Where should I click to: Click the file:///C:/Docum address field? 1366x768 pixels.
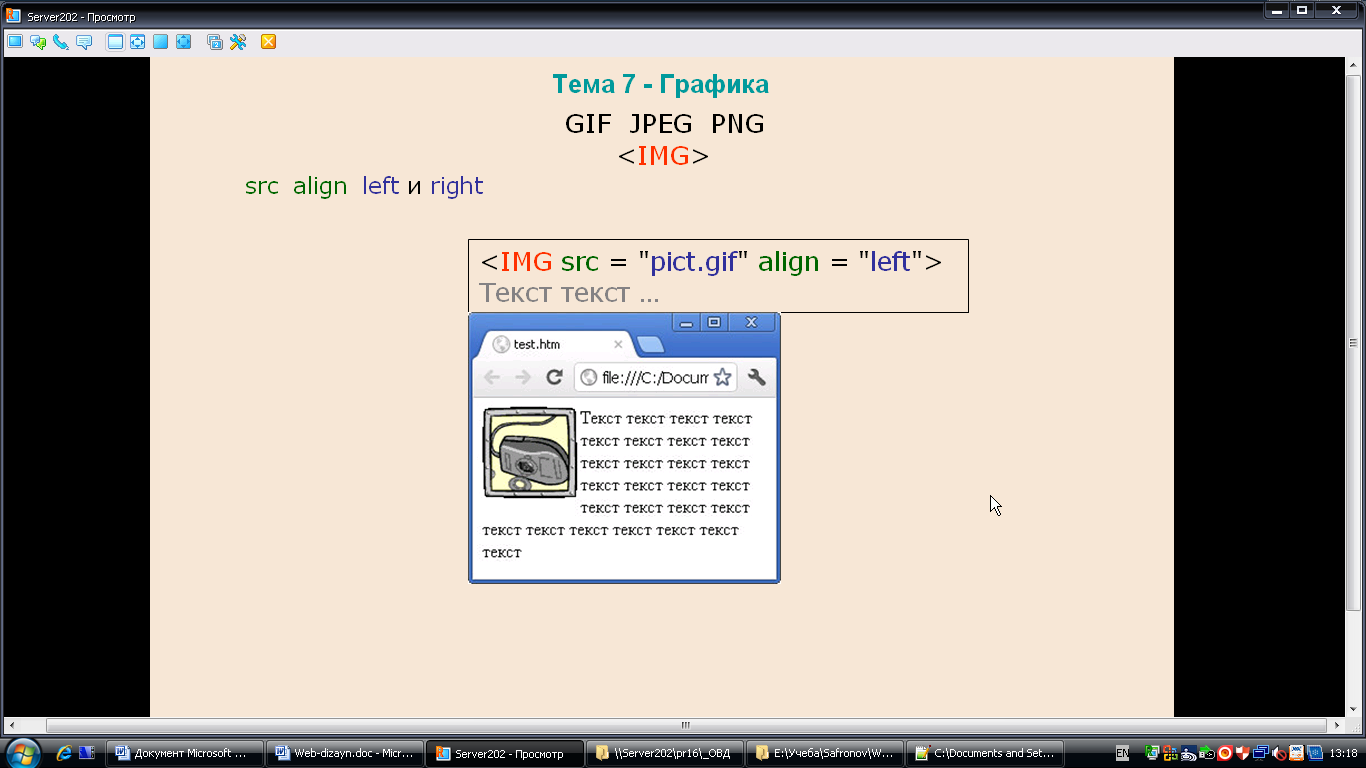[655, 377]
